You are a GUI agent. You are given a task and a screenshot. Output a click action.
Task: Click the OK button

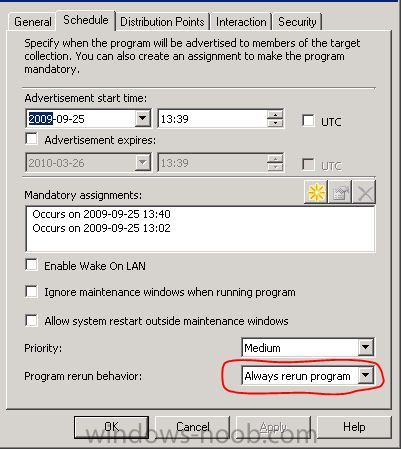point(111,427)
